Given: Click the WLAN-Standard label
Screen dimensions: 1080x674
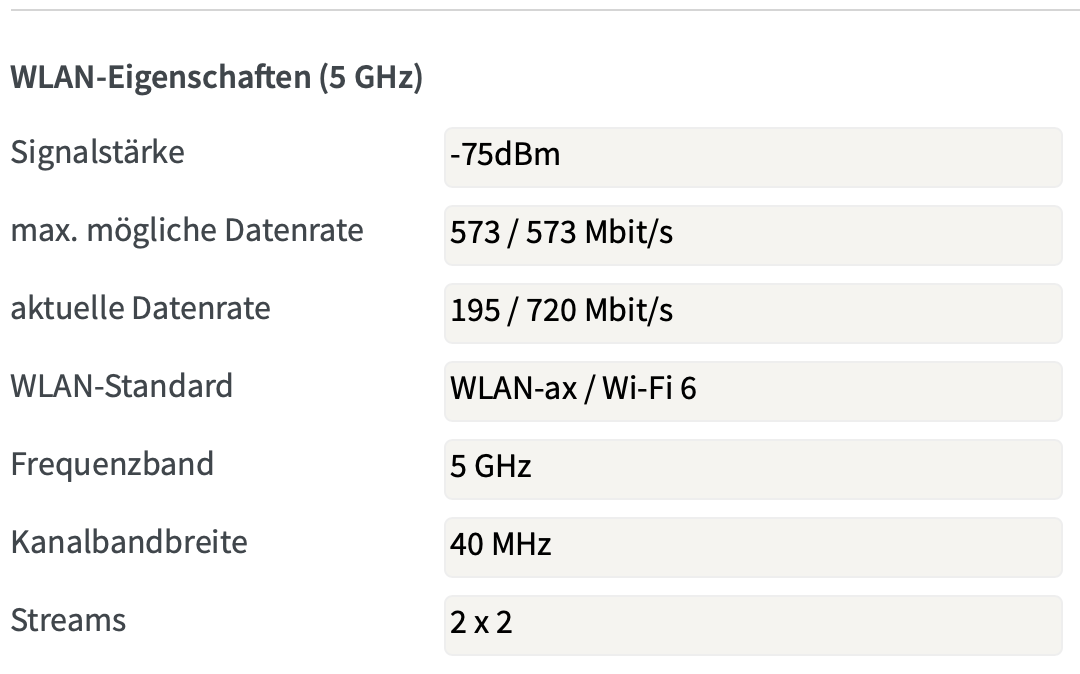Looking at the screenshot, I should click(x=121, y=386).
